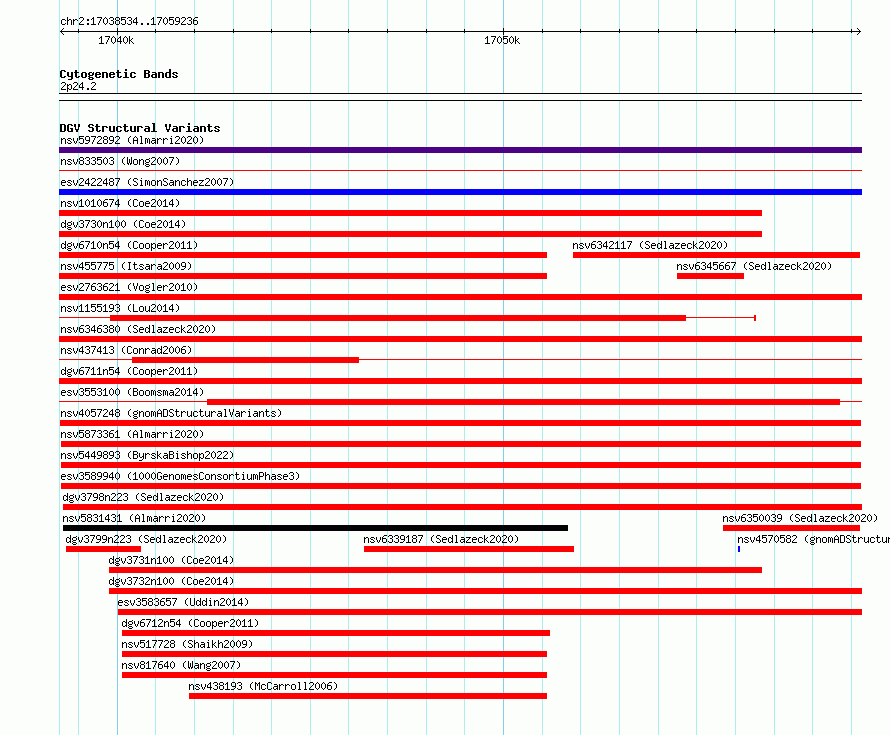Click nsv438193 (McCarroll2006) label
890x735 pixels.
pos(263,686)
